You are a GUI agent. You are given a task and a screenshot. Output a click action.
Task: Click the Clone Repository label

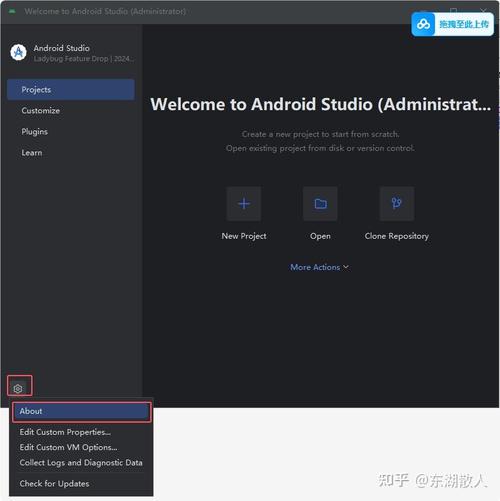[x=397, y=236]
